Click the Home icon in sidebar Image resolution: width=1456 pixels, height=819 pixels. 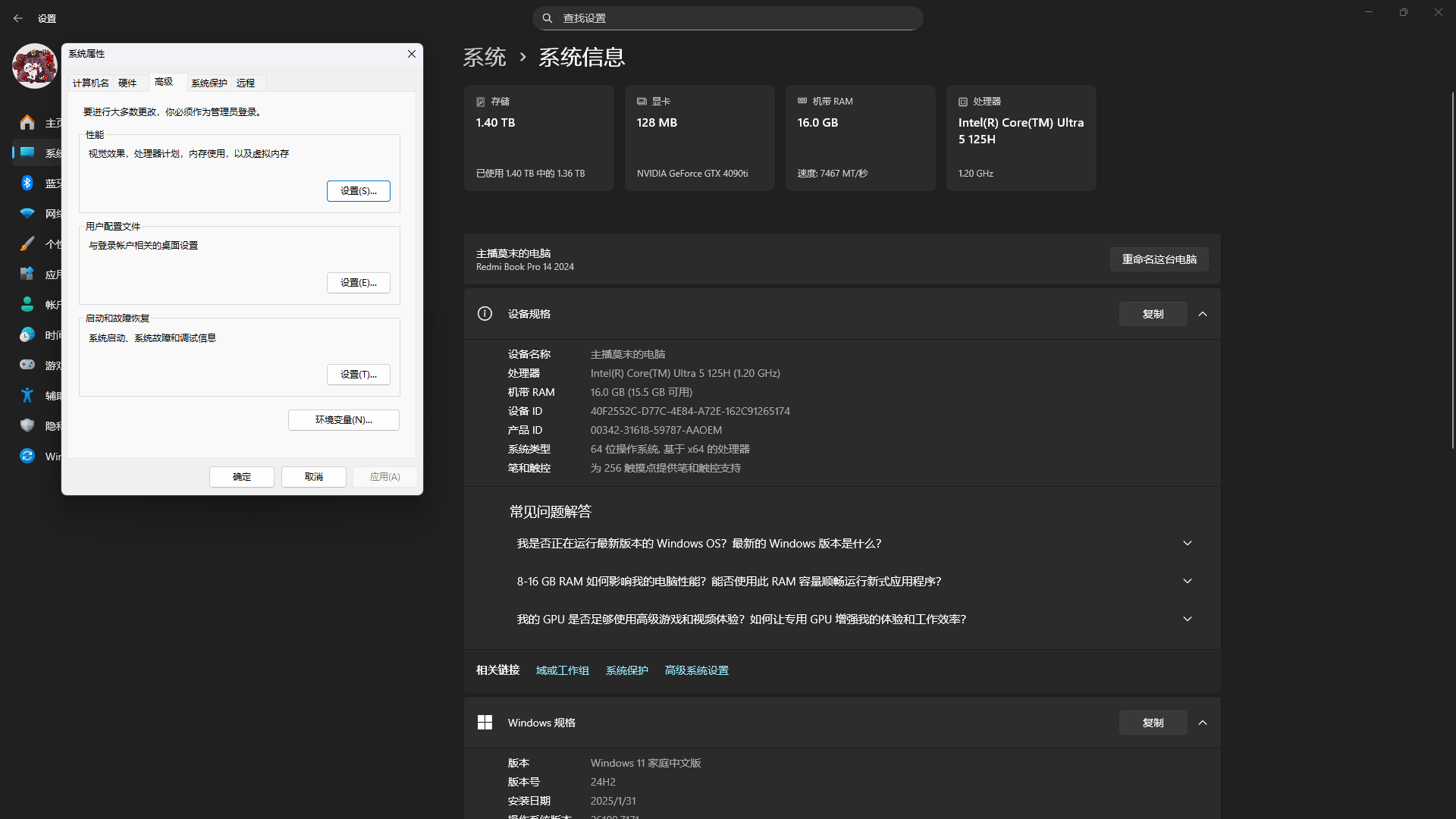click(27, 122)
